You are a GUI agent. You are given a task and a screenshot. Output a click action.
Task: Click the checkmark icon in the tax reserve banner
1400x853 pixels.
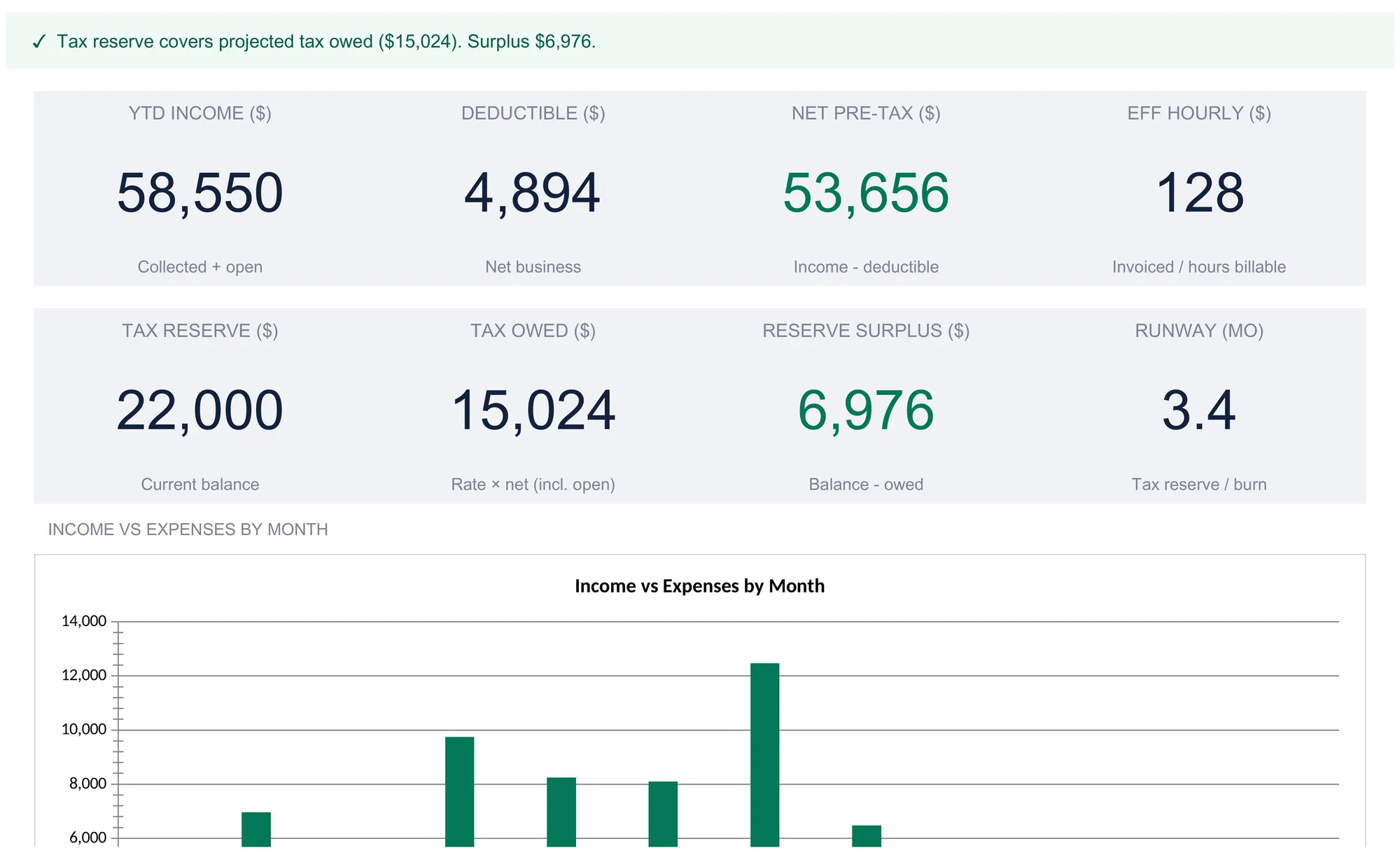(x=39, y=42)
